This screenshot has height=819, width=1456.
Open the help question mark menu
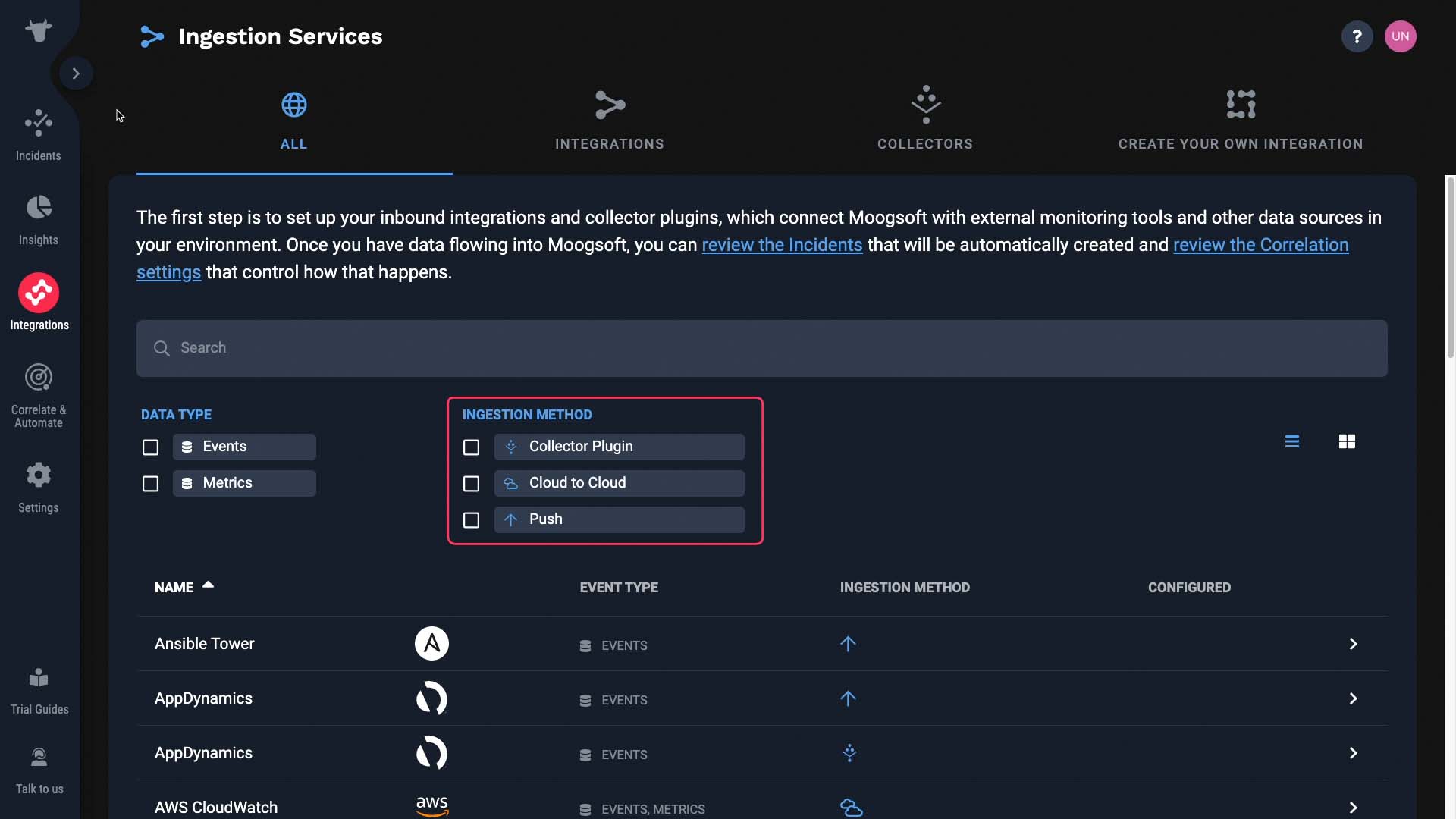[x=1357, y=36]
